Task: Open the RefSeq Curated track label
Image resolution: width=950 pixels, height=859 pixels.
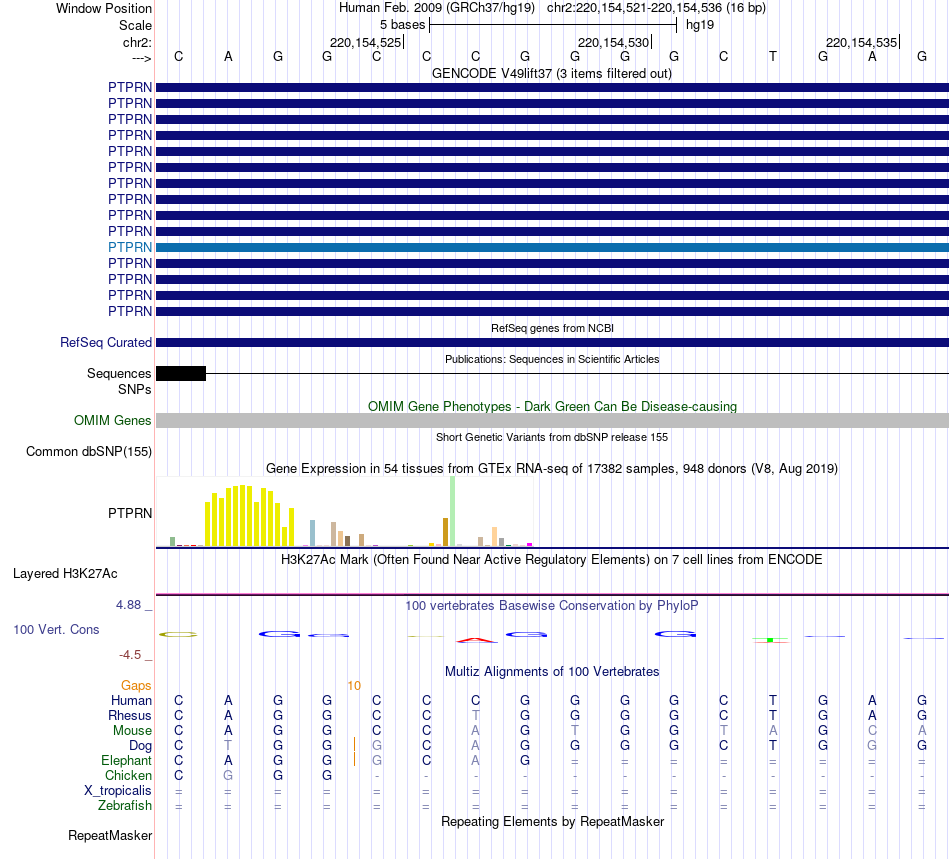Action: 106,342
